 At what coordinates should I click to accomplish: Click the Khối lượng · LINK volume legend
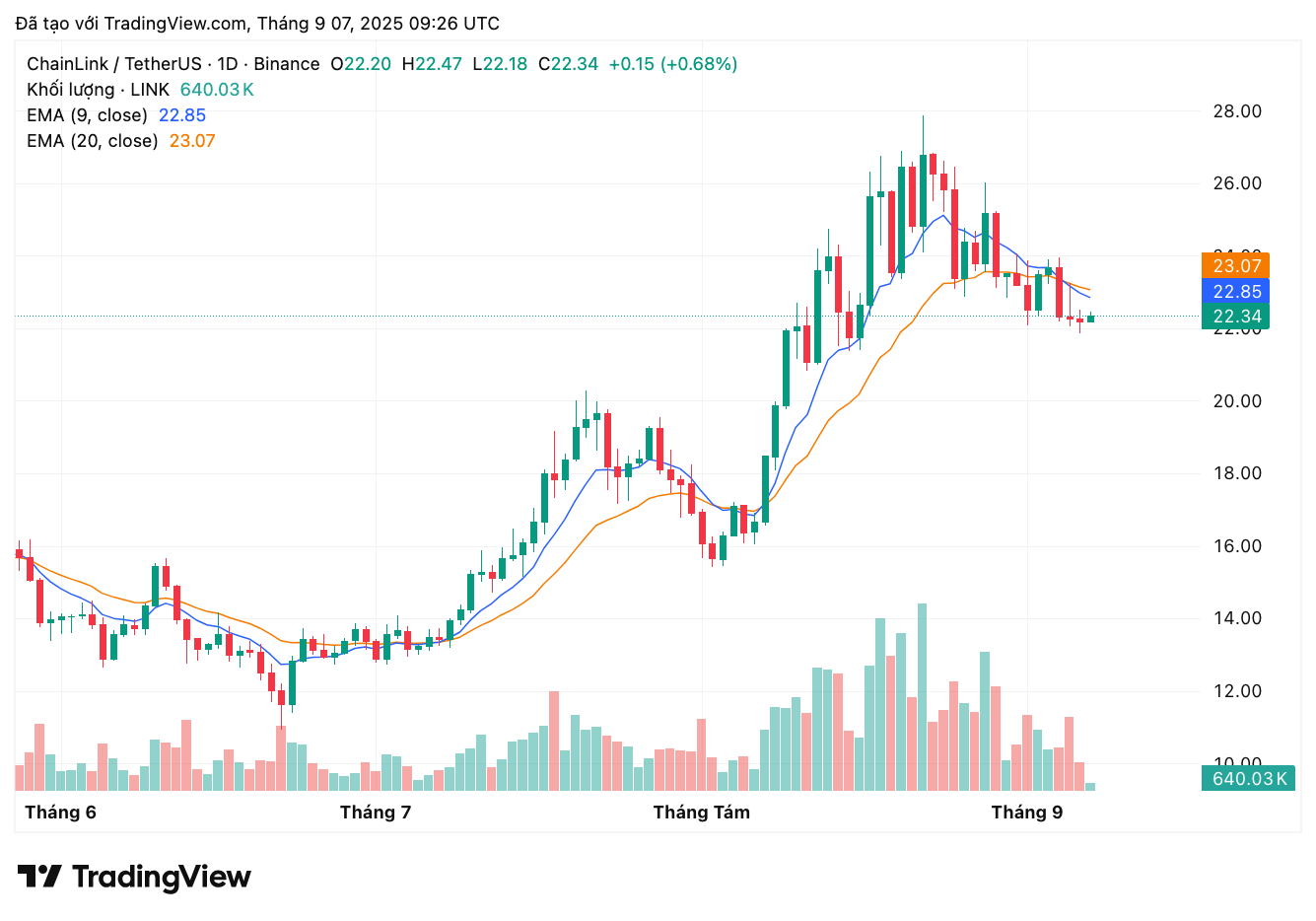click(98, 90)
